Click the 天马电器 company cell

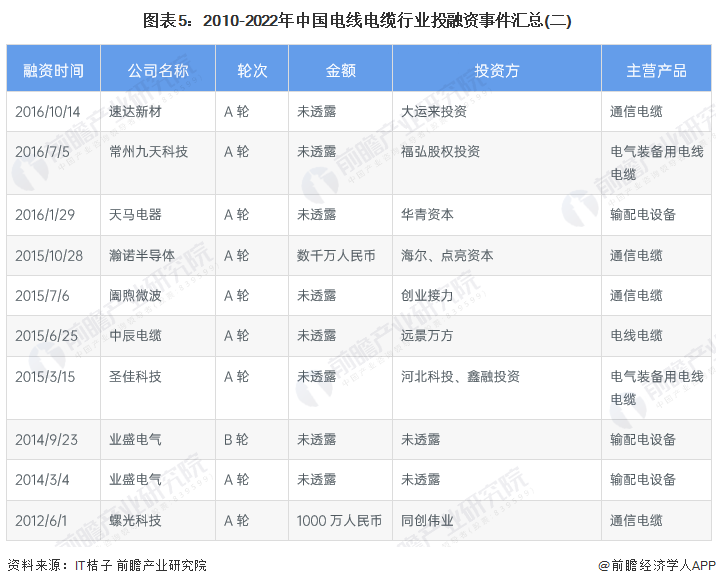tap(135, 215)
